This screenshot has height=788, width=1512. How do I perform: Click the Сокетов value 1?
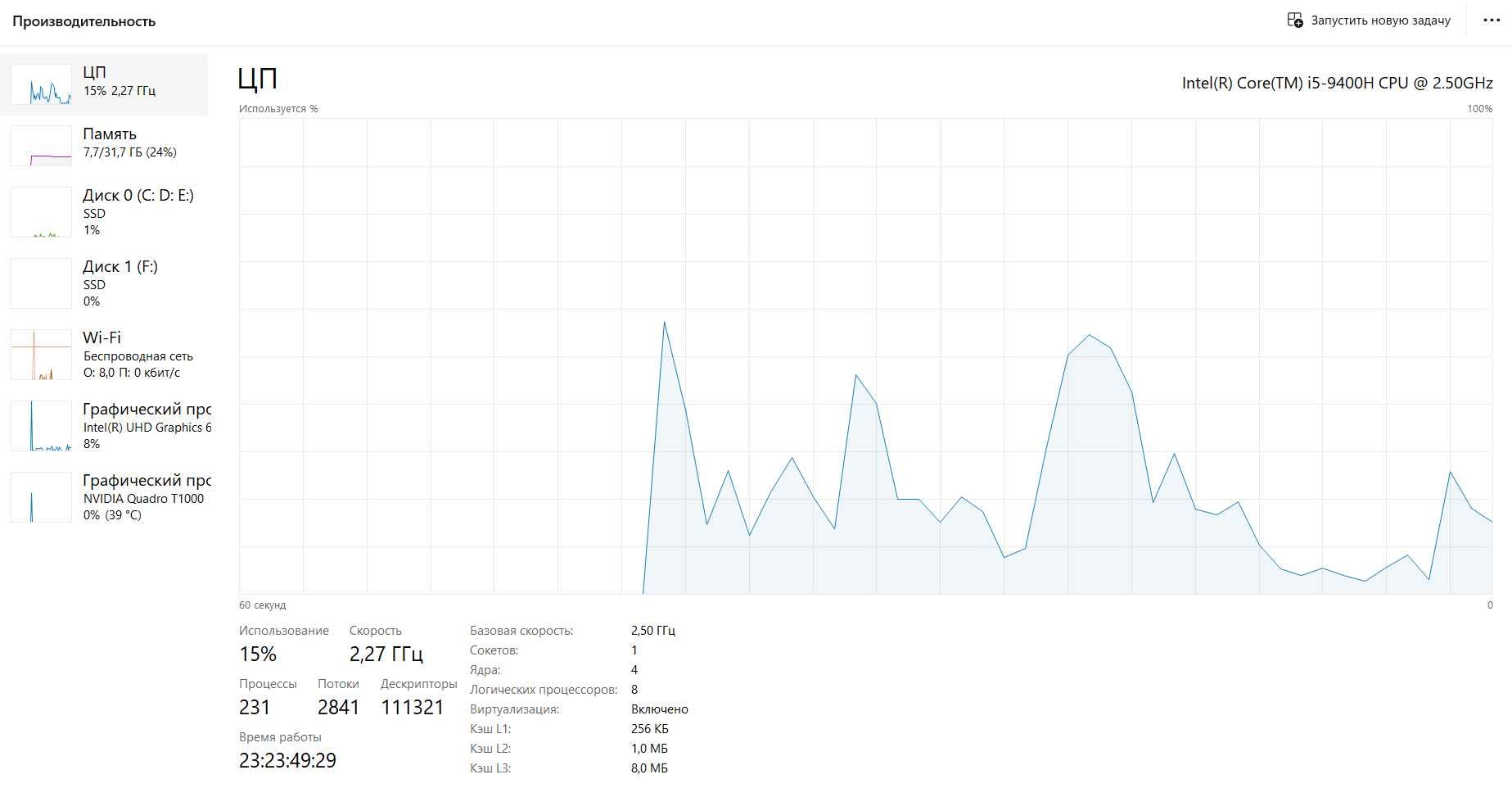pyautogui.click(x=634, y=650)
